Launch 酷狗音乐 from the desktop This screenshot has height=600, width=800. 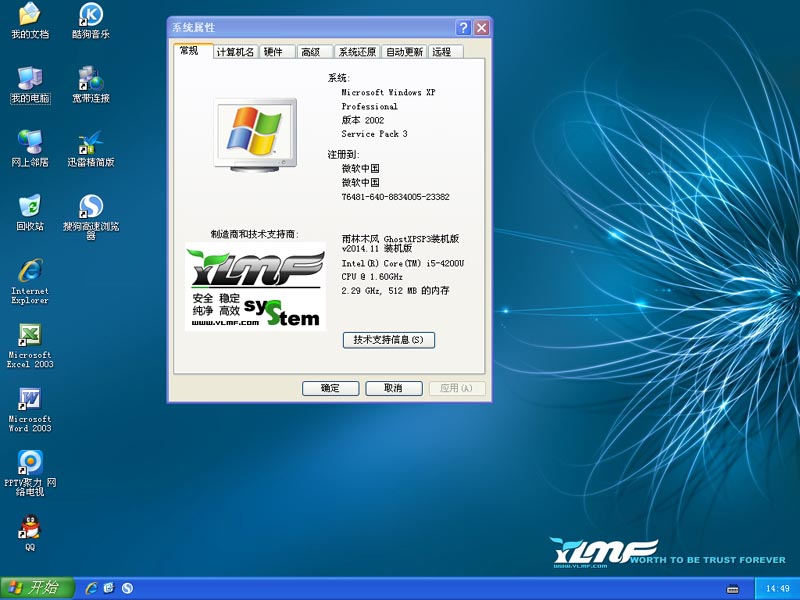tap(91, 21)
